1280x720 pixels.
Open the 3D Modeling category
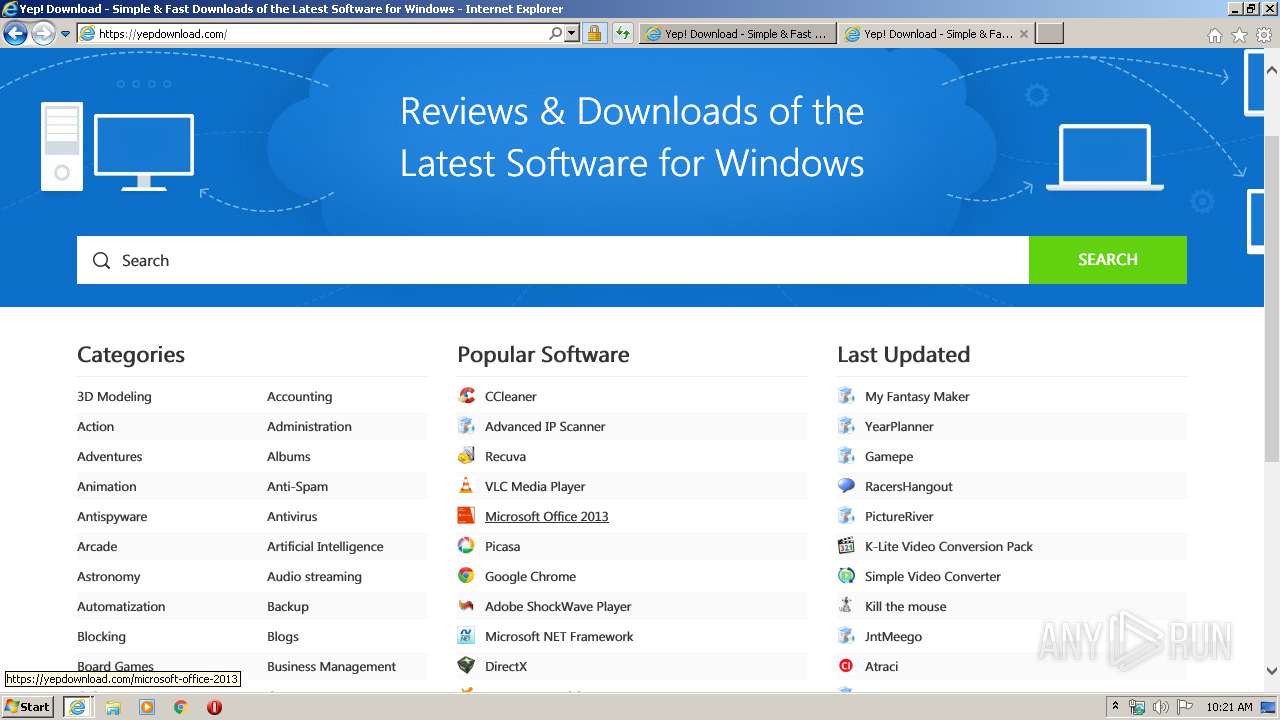click(114, 396)
